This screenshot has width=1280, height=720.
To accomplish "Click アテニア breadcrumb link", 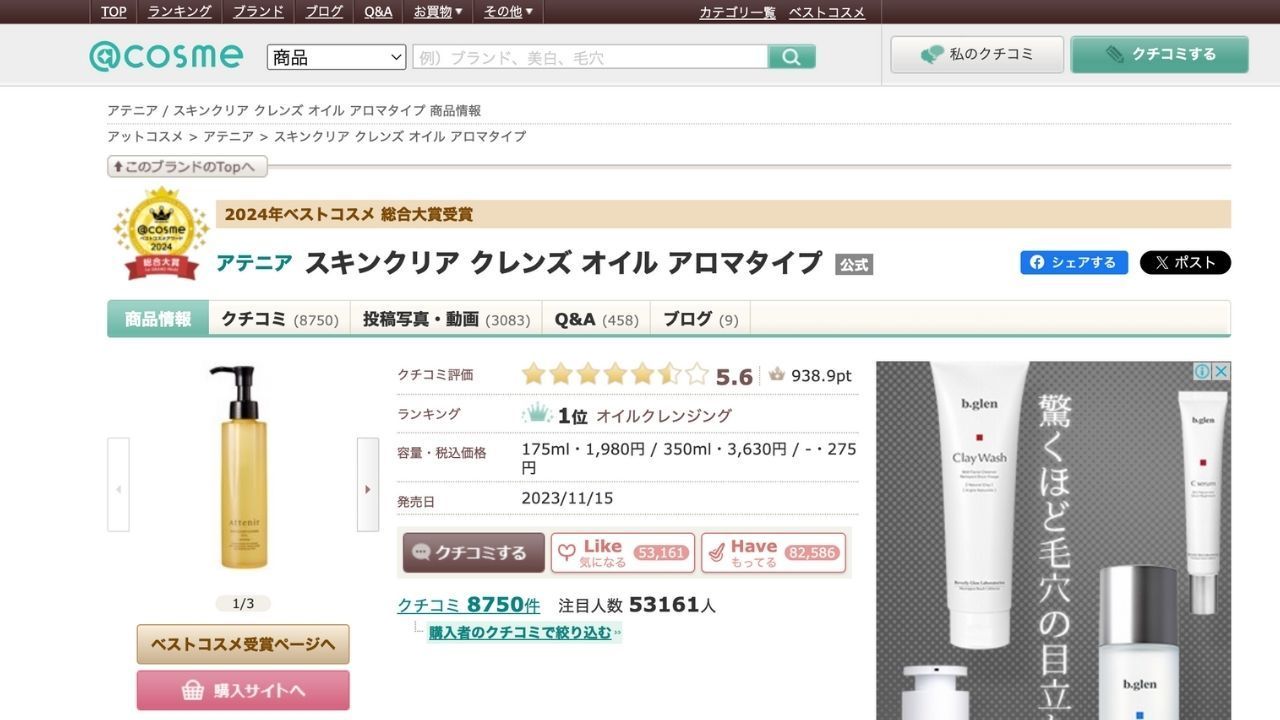I will click(228, 136).
